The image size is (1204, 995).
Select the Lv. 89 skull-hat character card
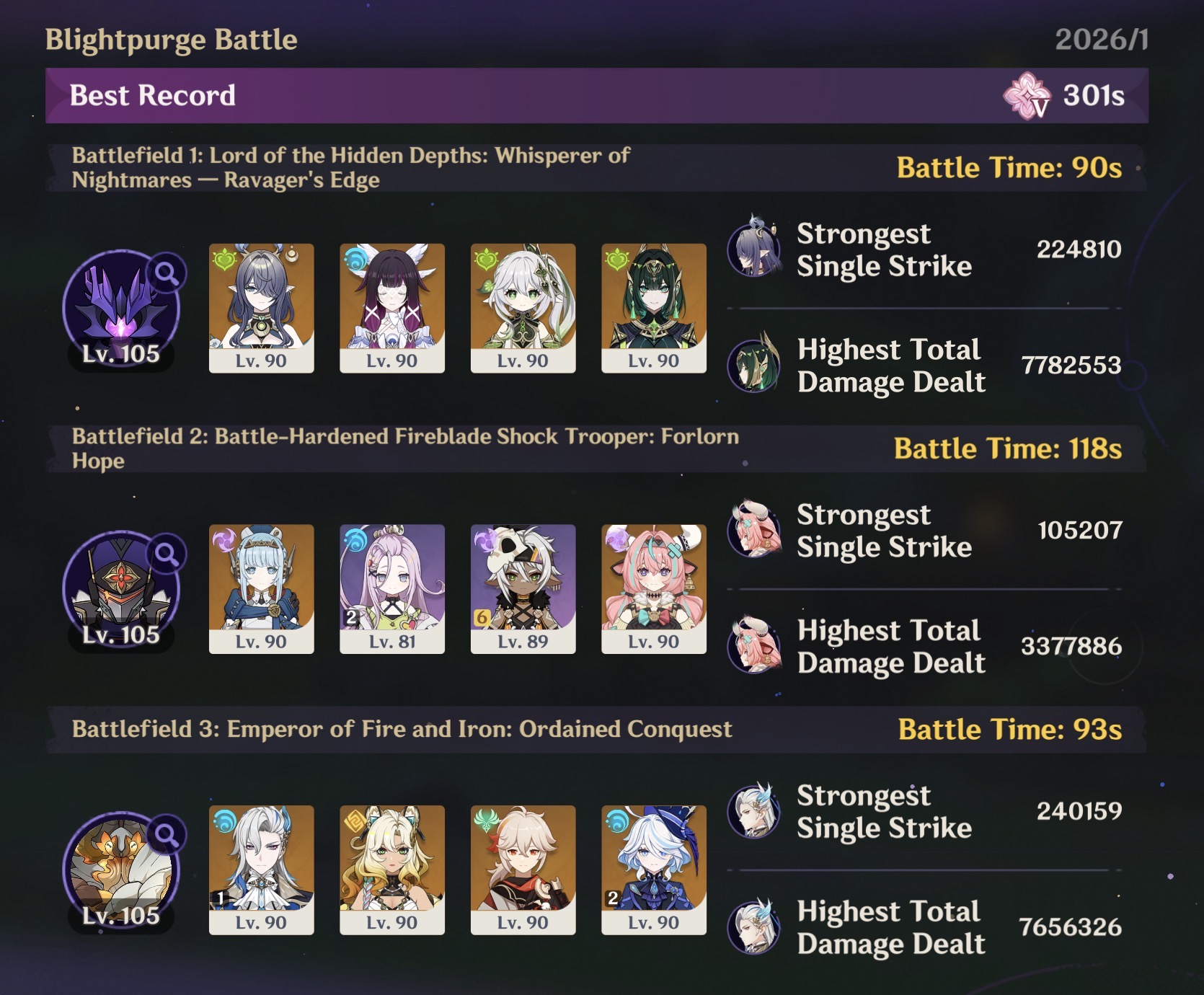(x=523, y=589)
